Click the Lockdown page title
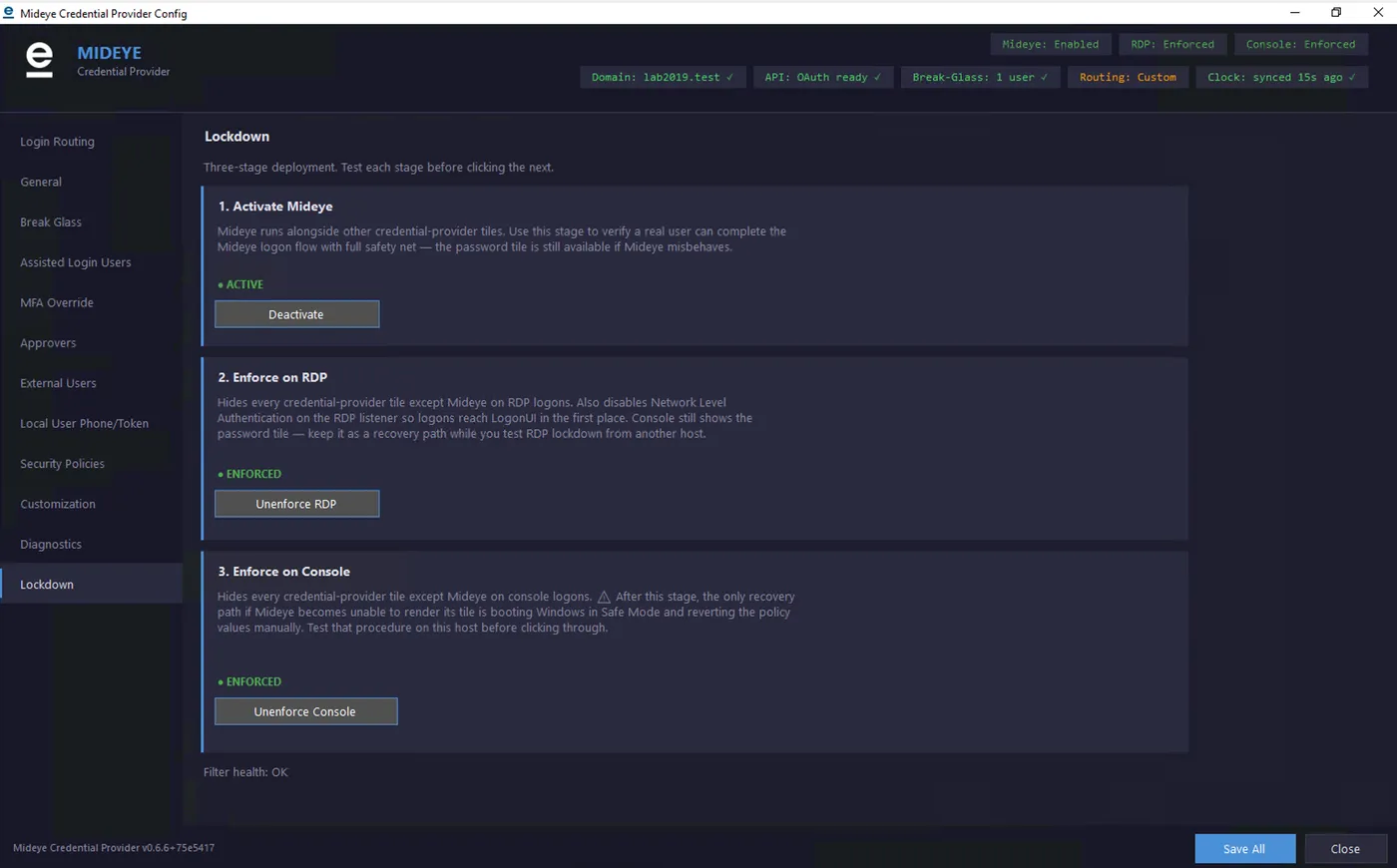Screen dimensions: 1397x868 (x=236, y=137)
